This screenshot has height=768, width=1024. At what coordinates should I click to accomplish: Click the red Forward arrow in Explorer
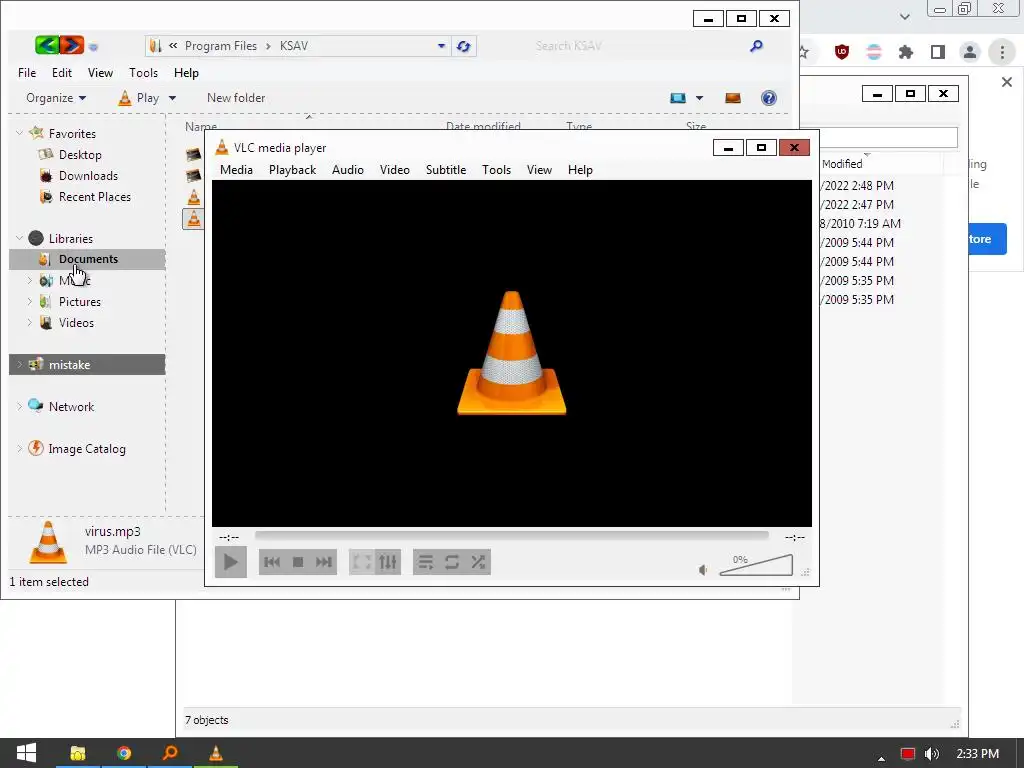[72, 45]
